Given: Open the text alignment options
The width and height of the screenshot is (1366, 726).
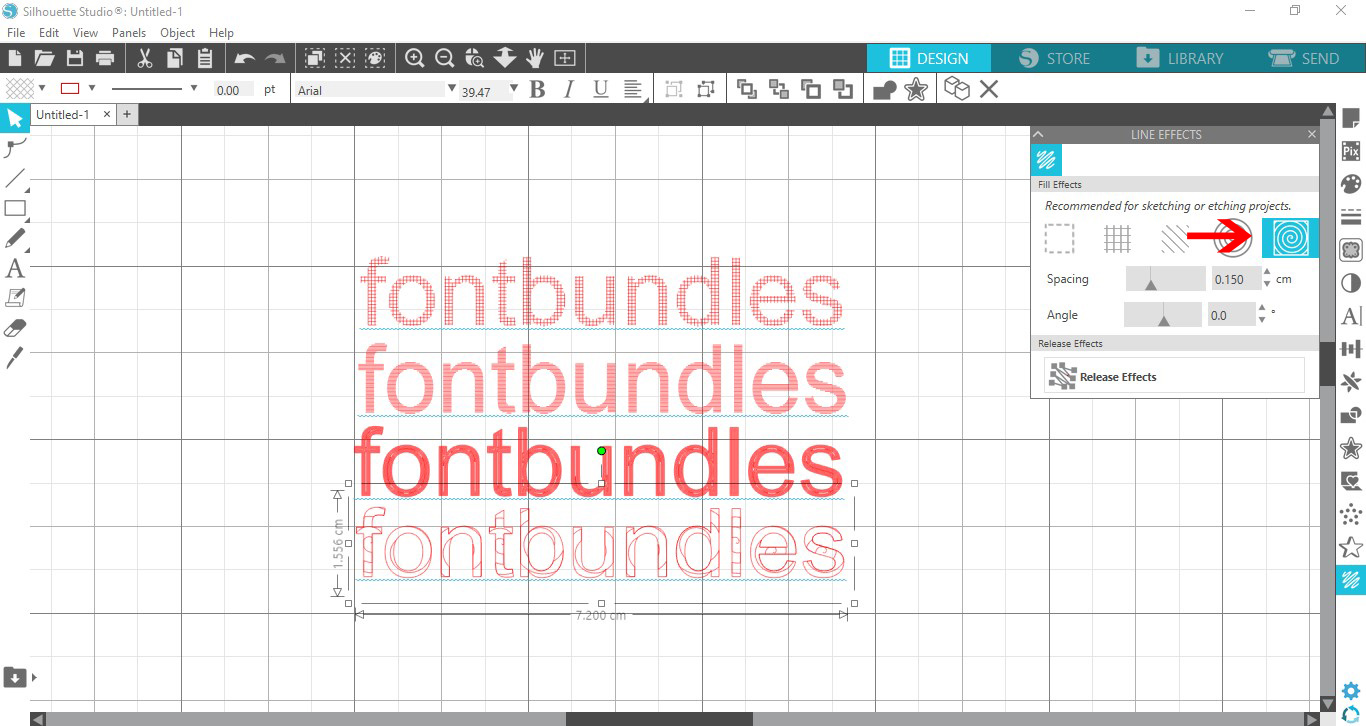Looking at the screenshot, I should [633, 90].
